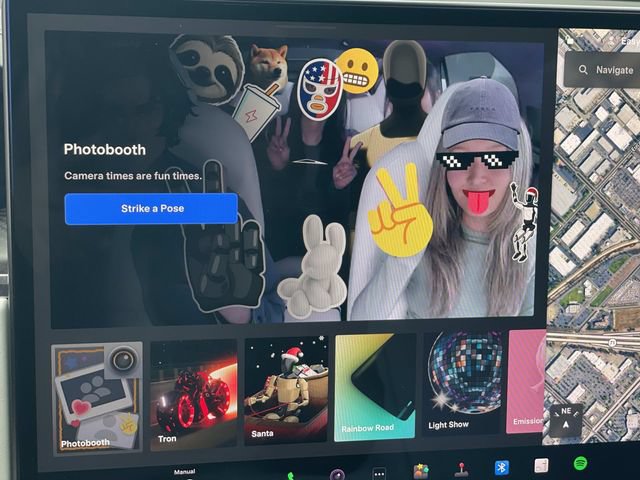The image size is (640, 480).
Task: Open the Photobooth tile
Action: [x=97, y=398]
